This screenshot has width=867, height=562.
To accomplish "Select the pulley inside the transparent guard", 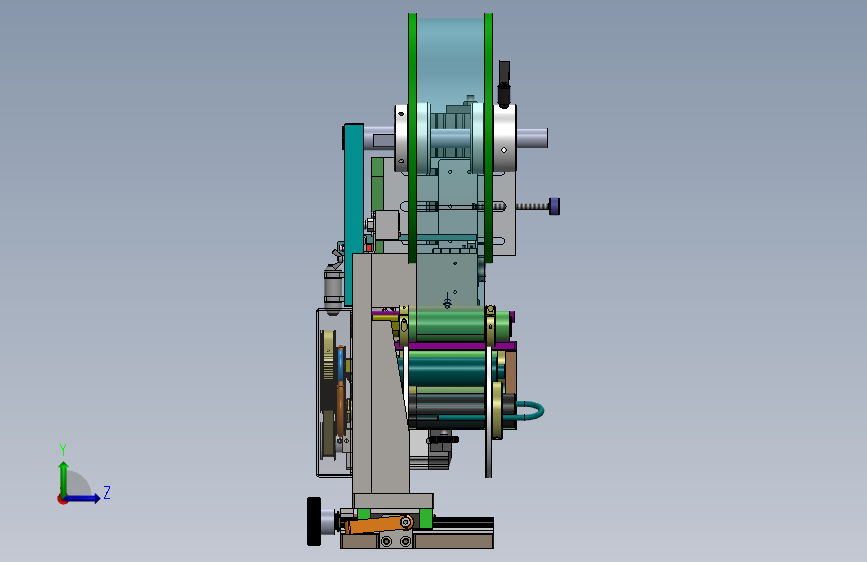I will 328,393.
